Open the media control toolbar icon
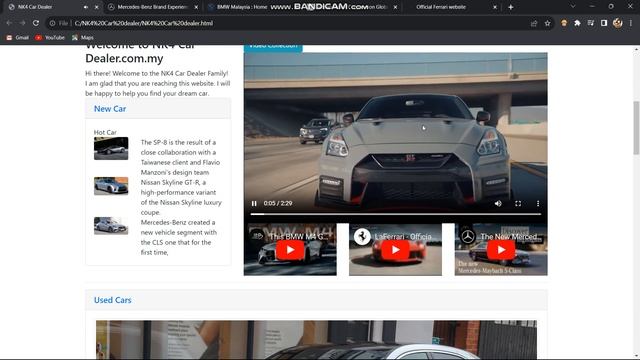 [x=591, y=23]
